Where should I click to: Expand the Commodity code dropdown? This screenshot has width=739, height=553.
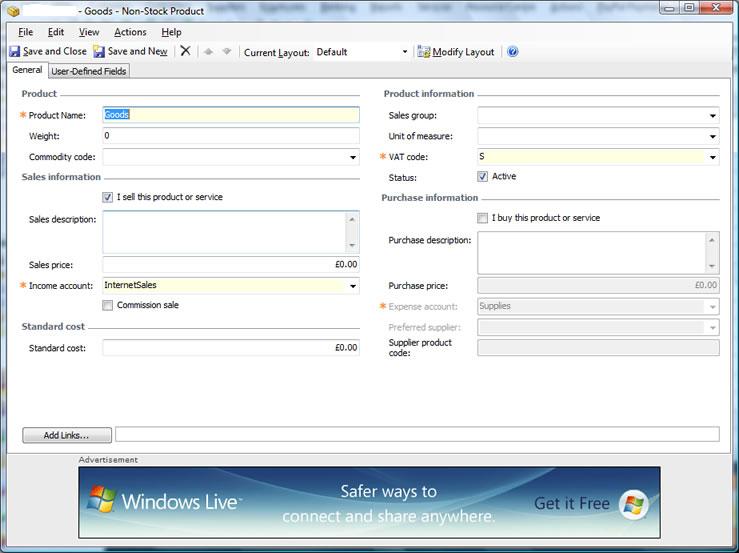pyautogui.click(x=353, y=157)
